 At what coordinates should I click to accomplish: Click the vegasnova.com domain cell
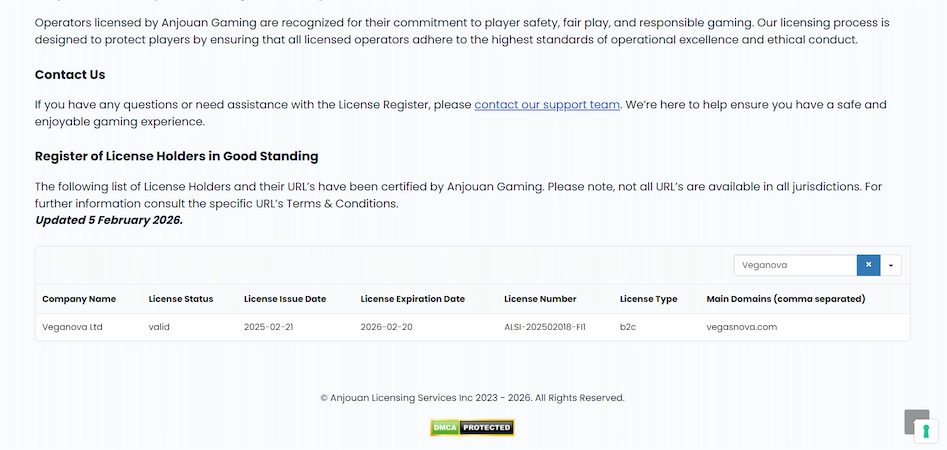[x=741, y=327]
